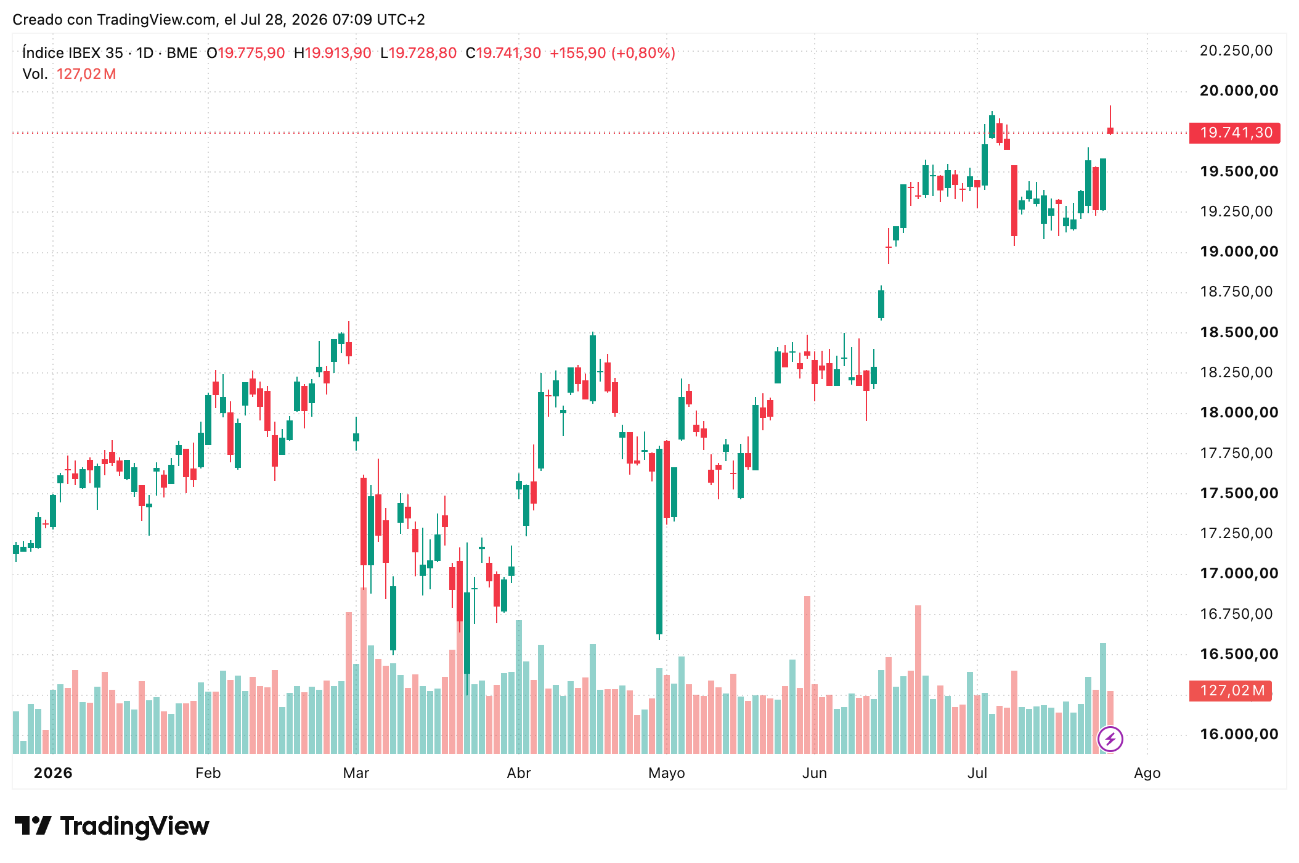Click the TradingView logo icon
Image resolution: width=1299 pixels, height=863 pixels.
point(33,826)
